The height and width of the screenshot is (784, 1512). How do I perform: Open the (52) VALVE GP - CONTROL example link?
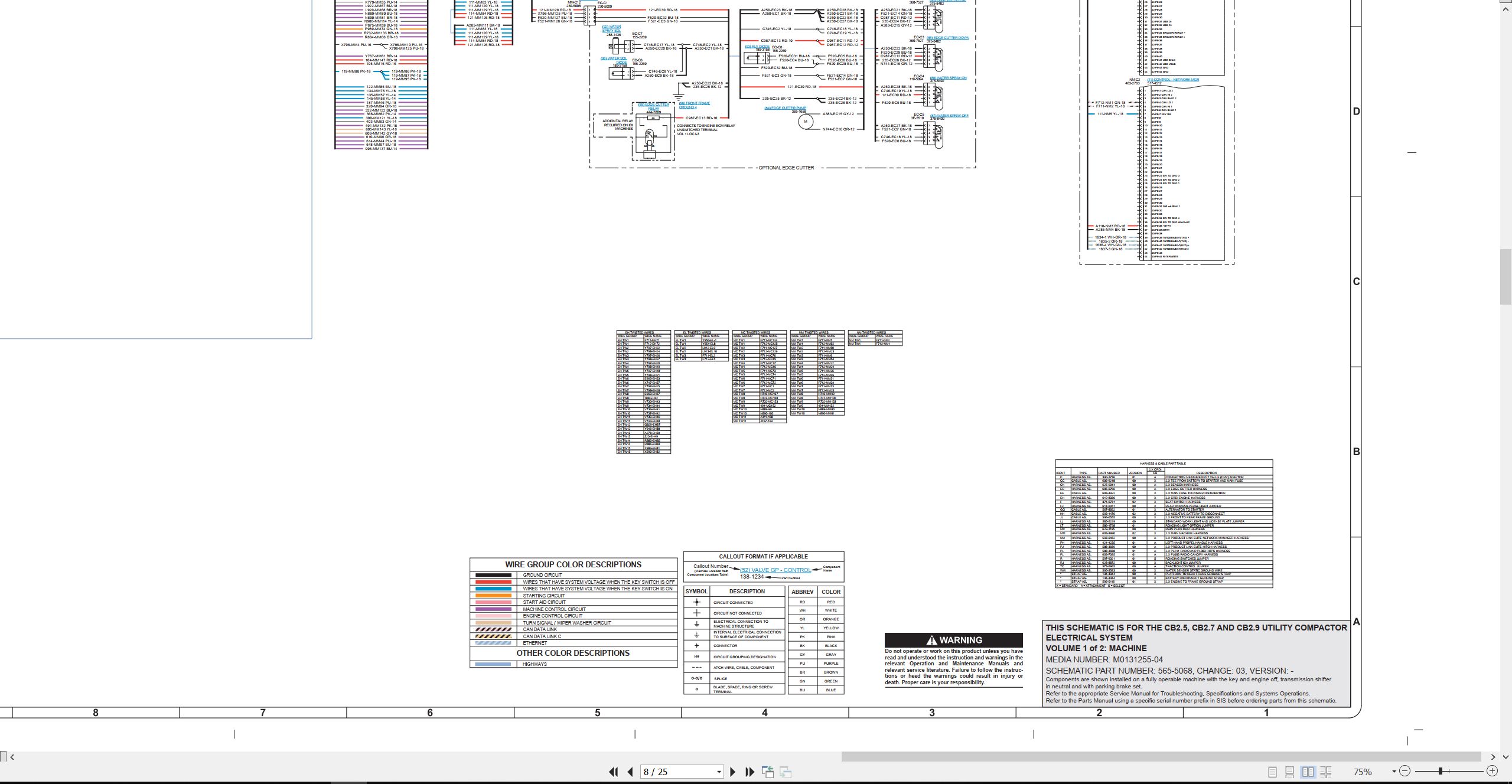[x=775, y=570]
